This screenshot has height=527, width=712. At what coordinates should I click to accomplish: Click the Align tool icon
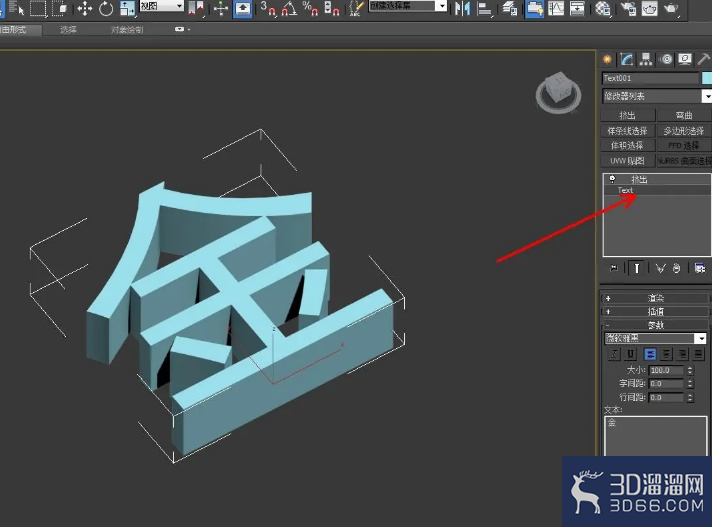pyautogui.click(x=485, y=9)
